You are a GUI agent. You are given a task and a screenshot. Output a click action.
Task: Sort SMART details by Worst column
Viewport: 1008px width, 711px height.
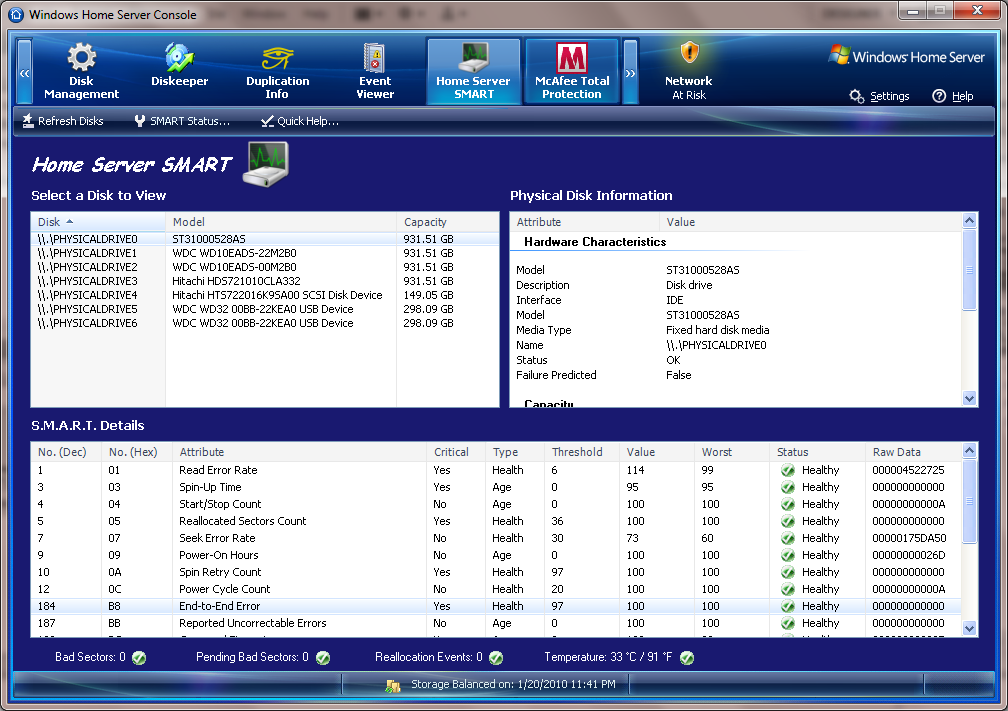tap(732, 452)
